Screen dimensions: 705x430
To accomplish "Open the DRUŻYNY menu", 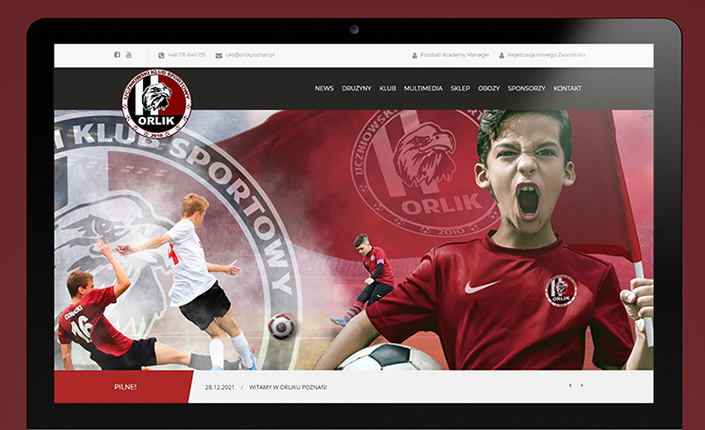I will pyautogui.click(x=357, y=88).
